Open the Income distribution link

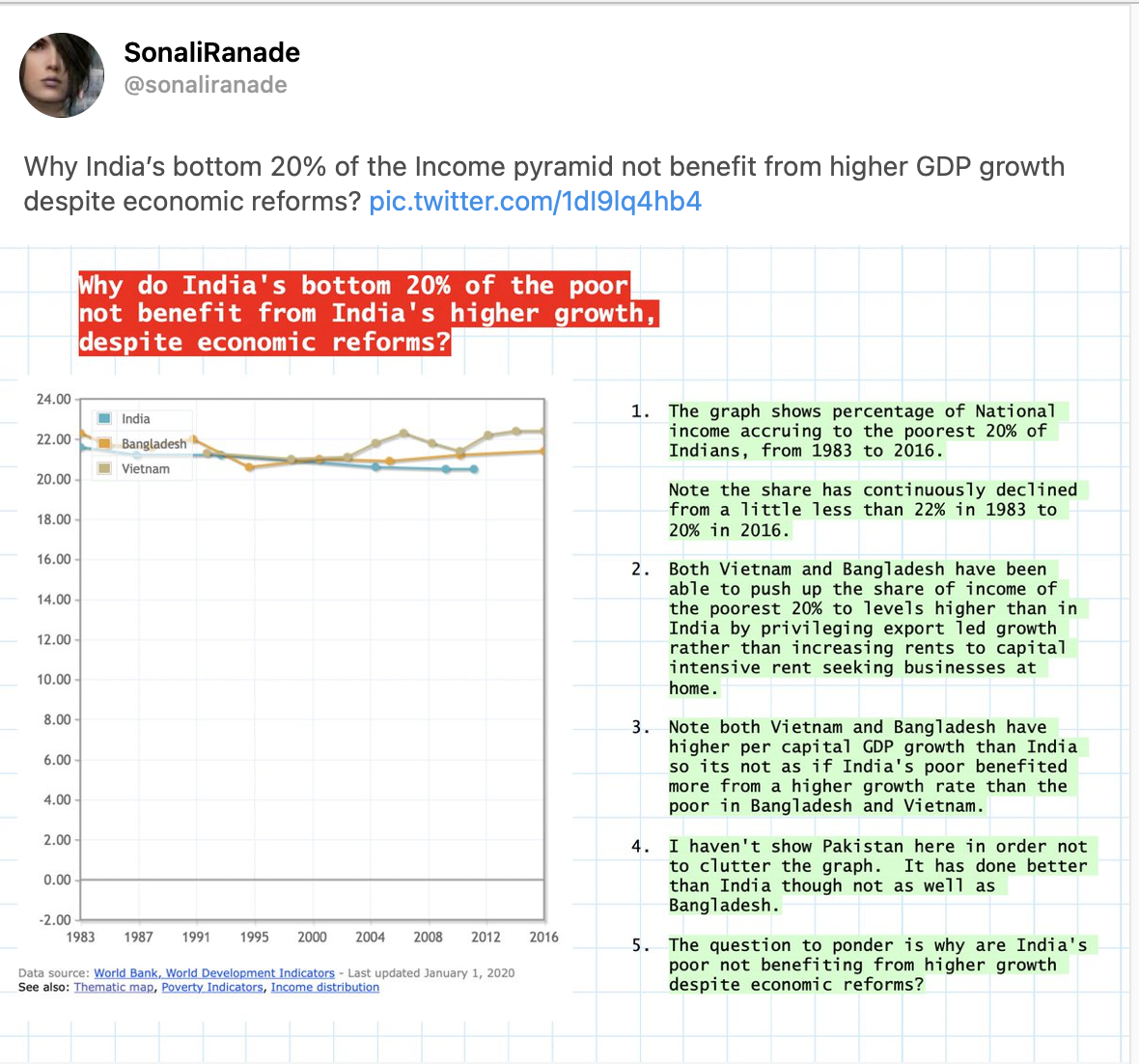(324, 987)
